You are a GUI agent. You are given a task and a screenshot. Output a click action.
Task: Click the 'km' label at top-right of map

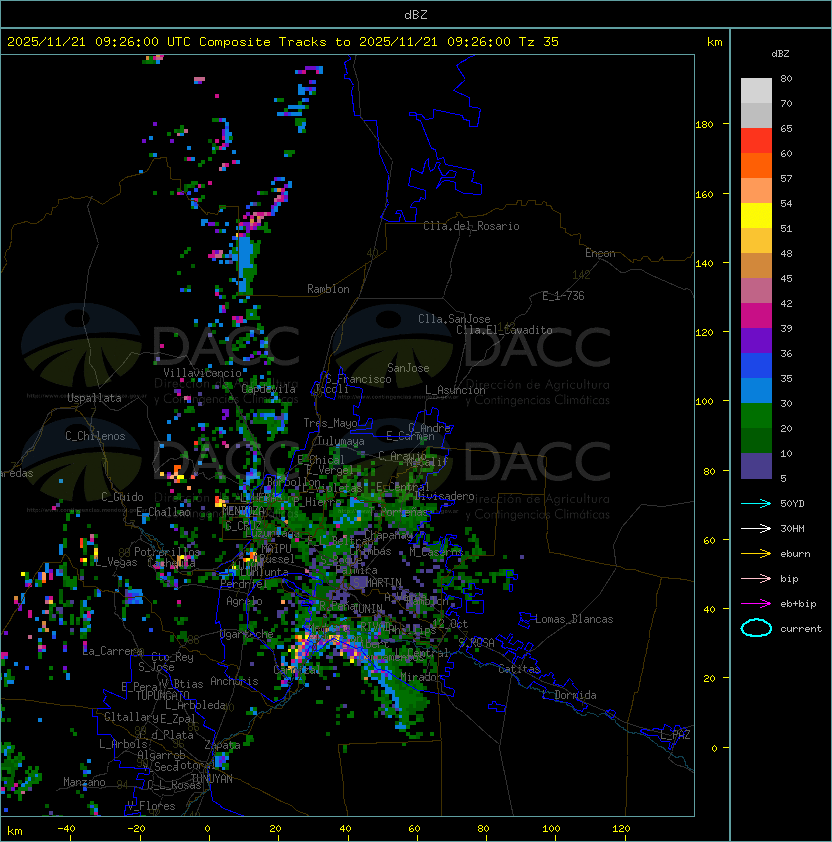tap(714, 42)
